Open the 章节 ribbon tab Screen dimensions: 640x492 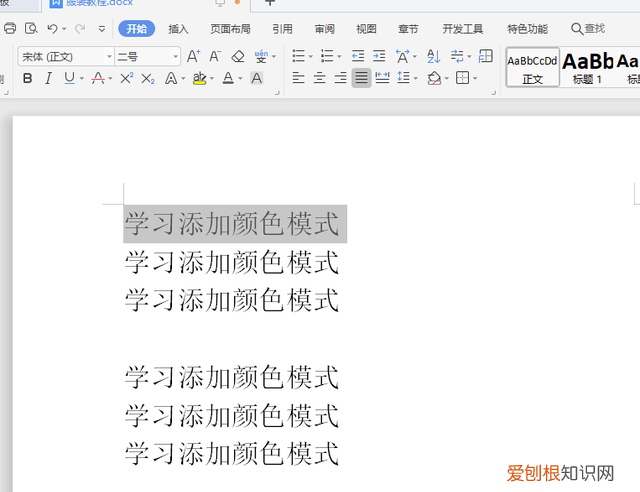click(x=408, y=29)
